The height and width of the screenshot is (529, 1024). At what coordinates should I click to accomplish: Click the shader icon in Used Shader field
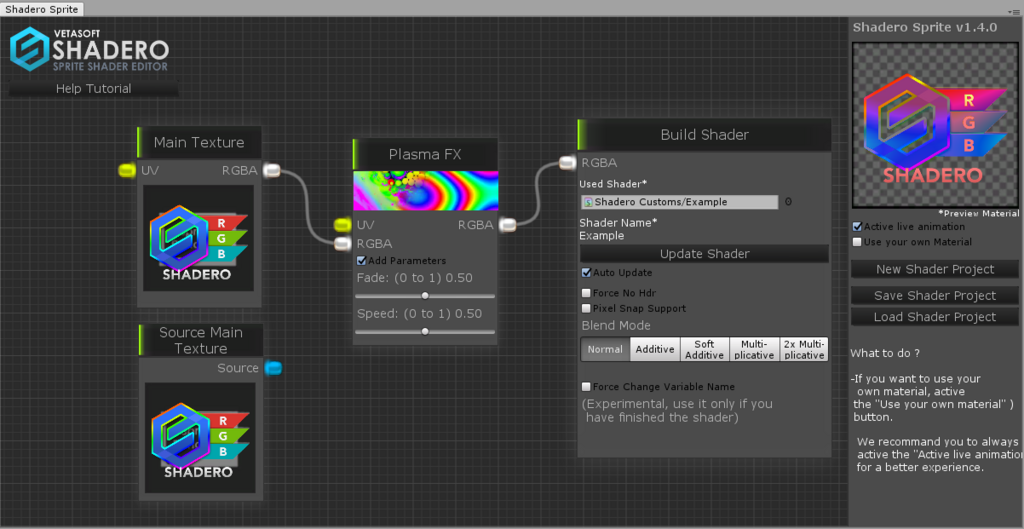click(x=588, y=202)
